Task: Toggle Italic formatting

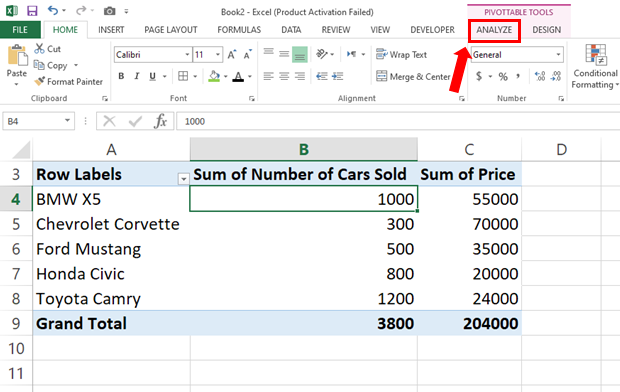Action: [137, 76]
